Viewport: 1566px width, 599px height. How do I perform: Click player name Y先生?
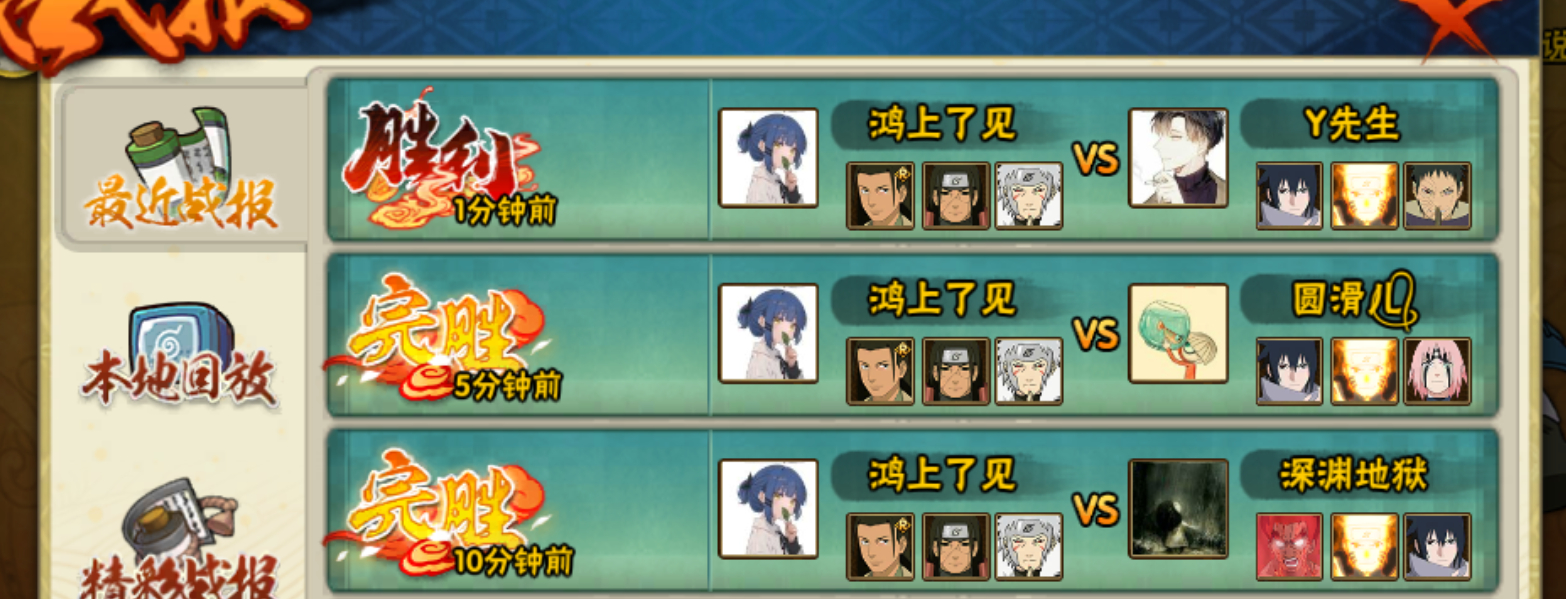[x=1351, y=125]
